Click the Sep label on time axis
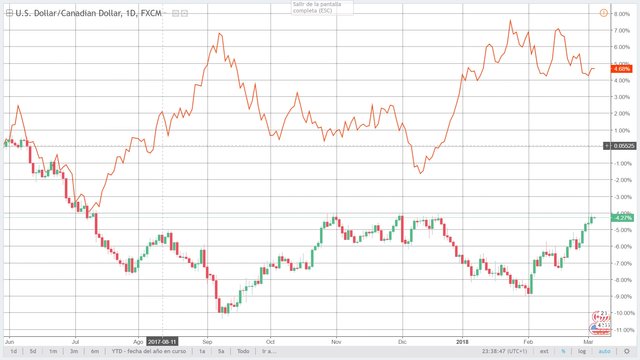640x360 pixels. pyautogui.click(x=207, y=342)
